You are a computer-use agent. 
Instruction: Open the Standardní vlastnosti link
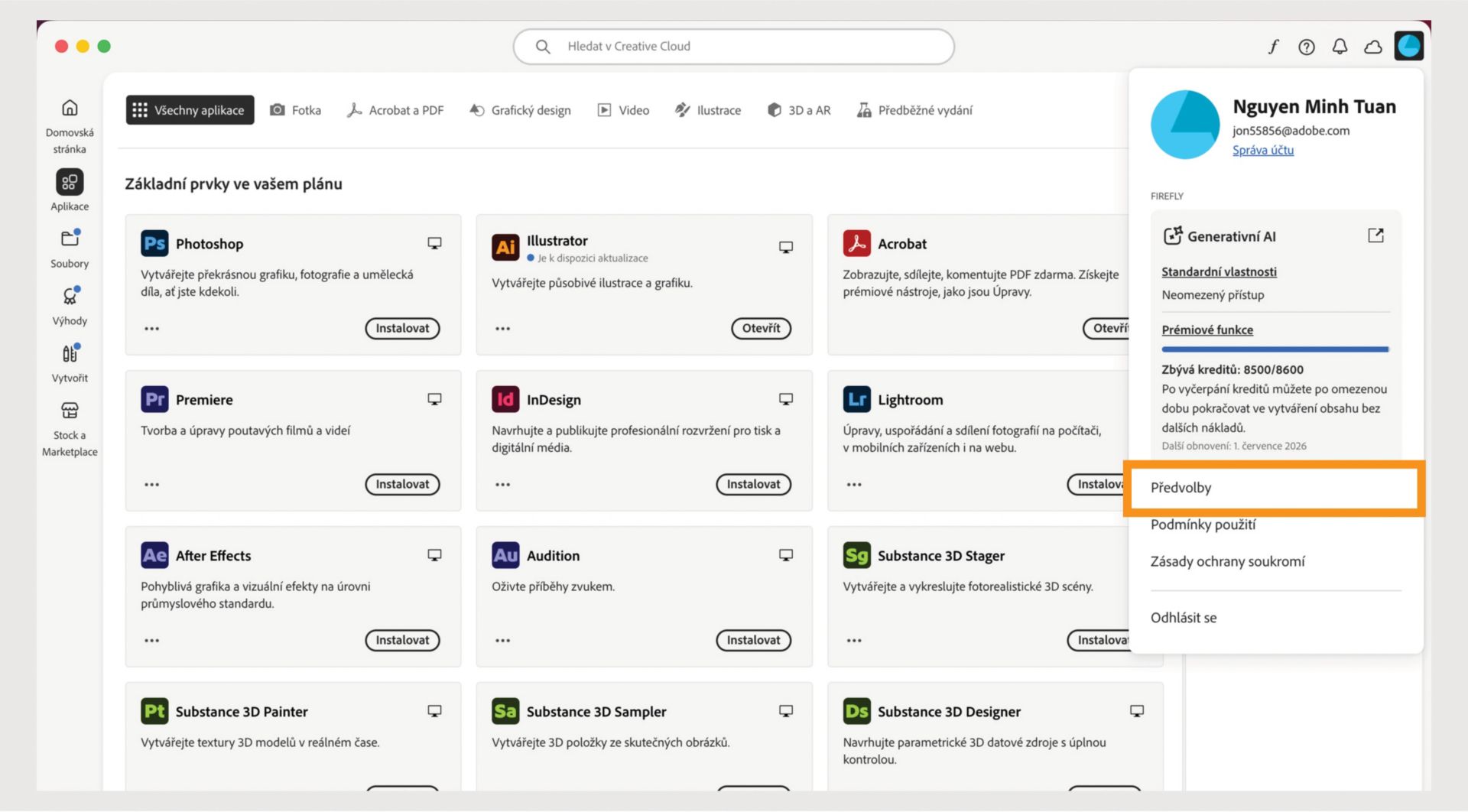(x=1219, y=271)
